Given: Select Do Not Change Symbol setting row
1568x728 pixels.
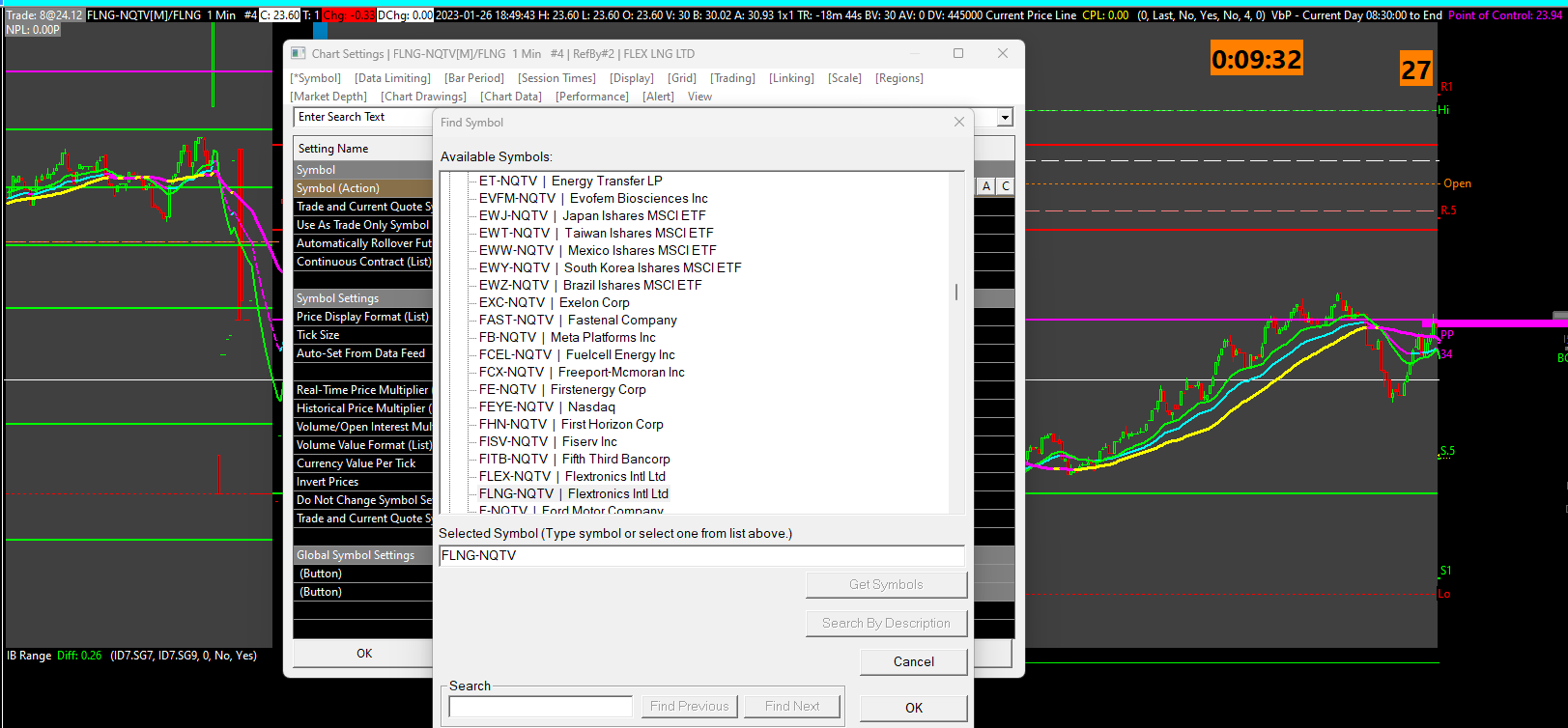Looking at the screenshot, I should tap(363, 500).
